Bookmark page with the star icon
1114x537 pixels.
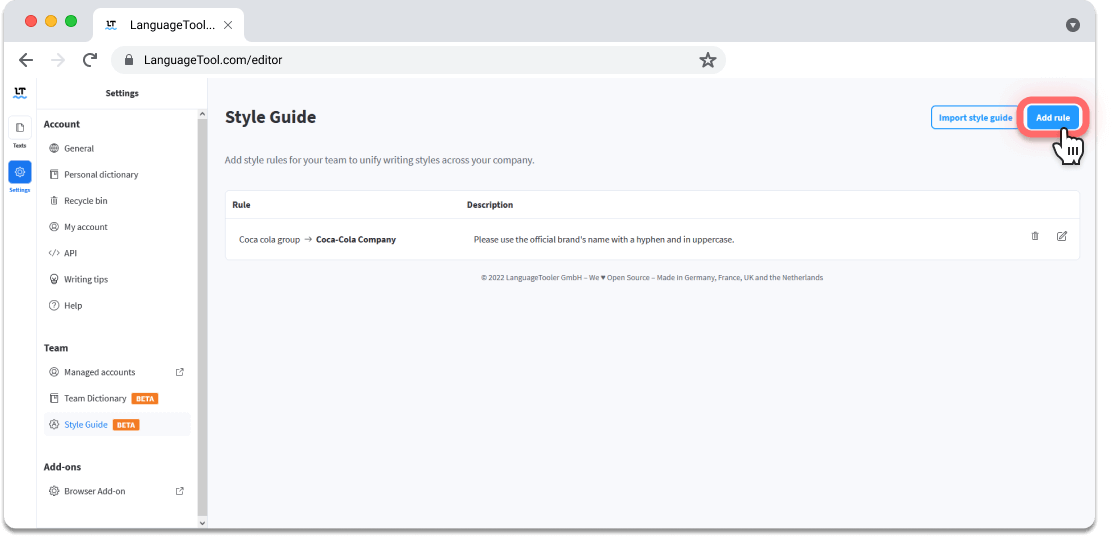click(708, 60)
